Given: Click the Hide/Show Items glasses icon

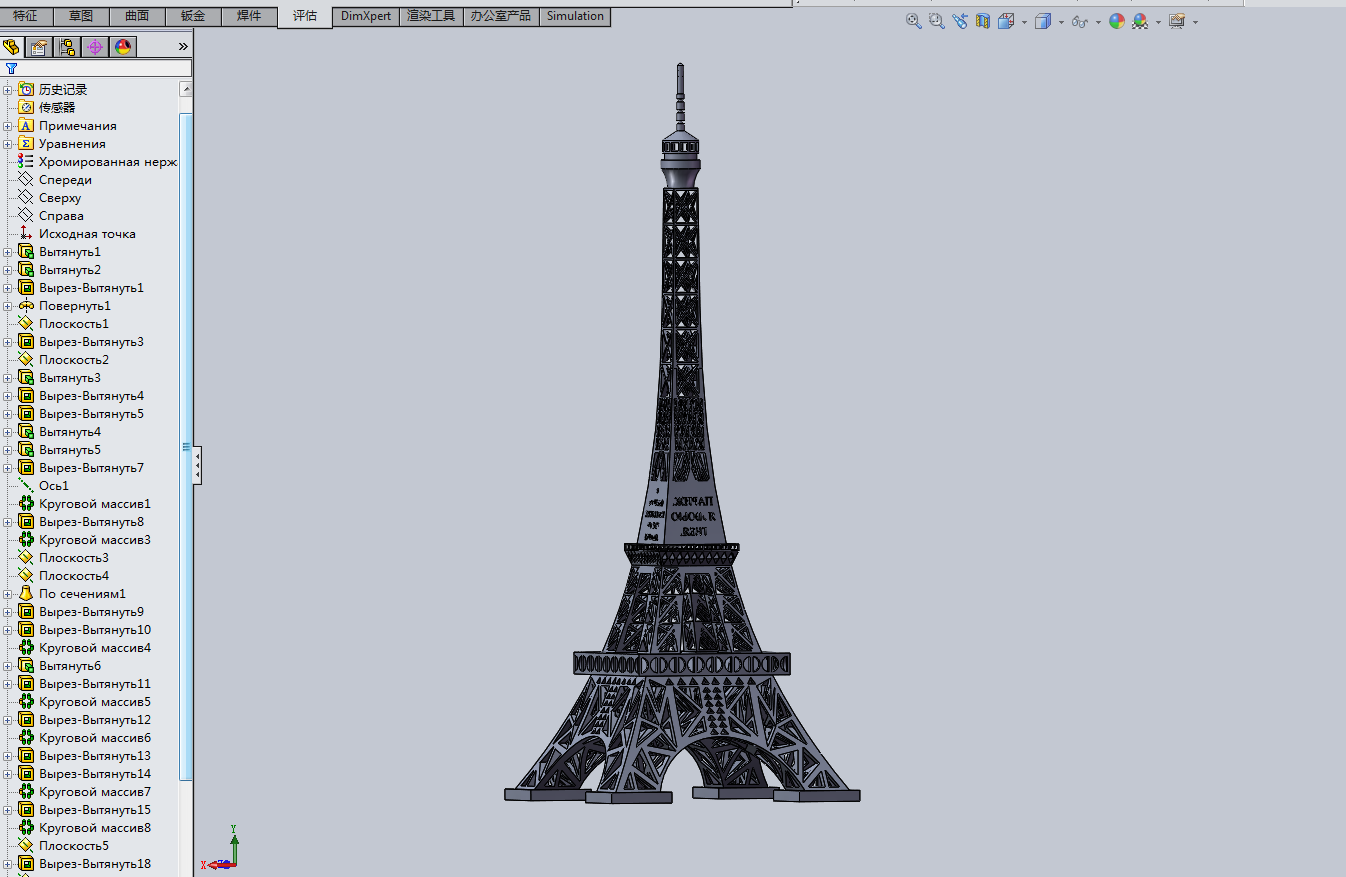Looking at the screenshot, I should [1079, 21].
